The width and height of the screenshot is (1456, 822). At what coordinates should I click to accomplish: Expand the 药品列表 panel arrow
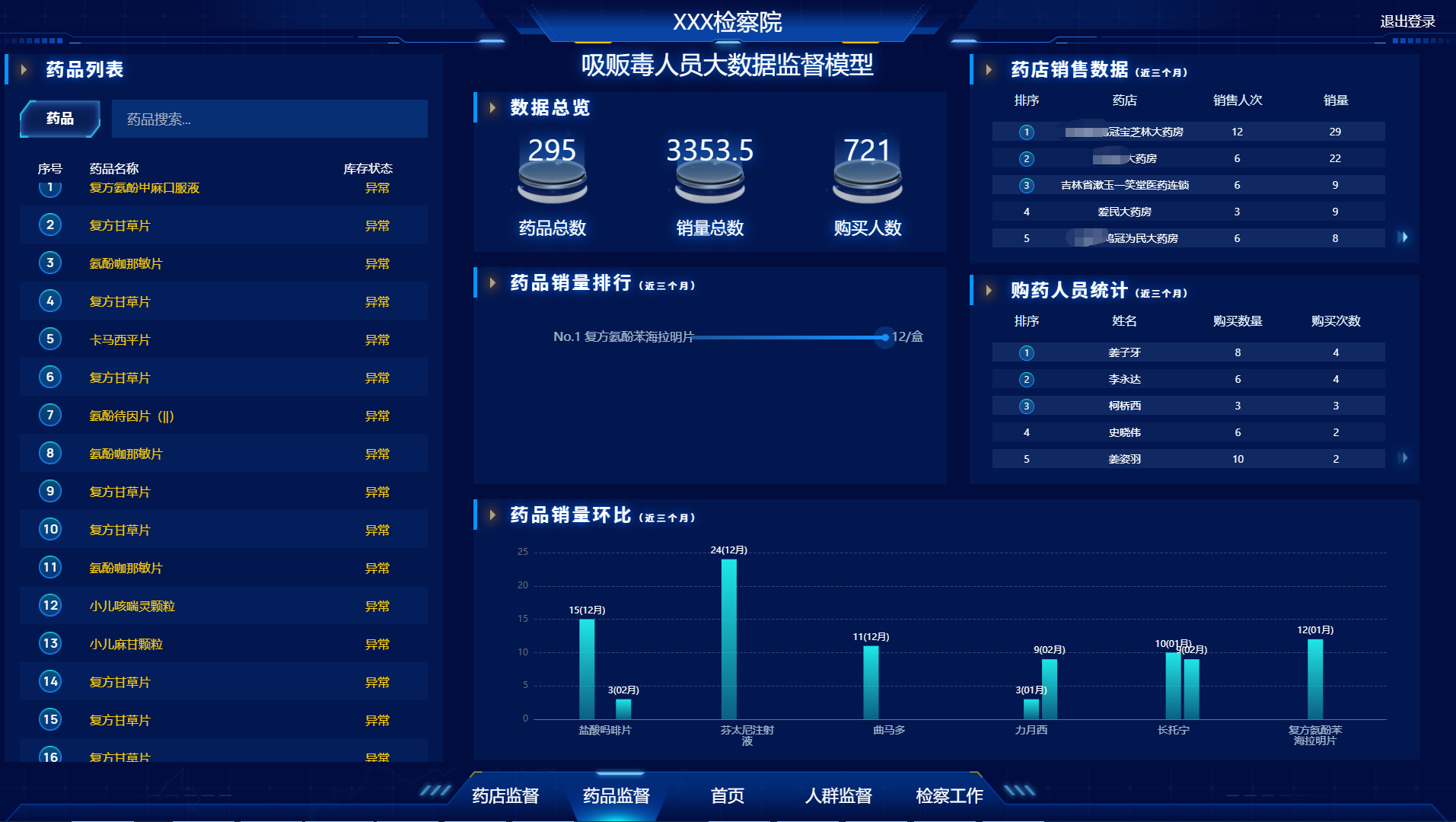pyautogui.click(x=24, y=70)
